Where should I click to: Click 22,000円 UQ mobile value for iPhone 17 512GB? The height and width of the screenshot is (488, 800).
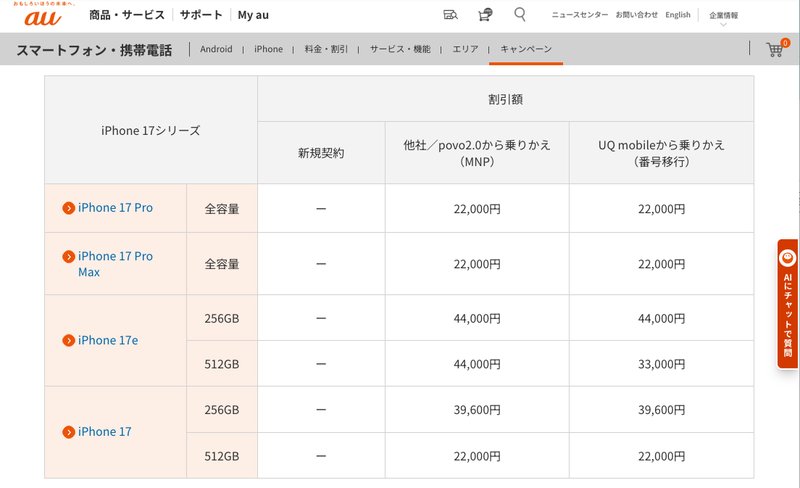pos(661,456)
